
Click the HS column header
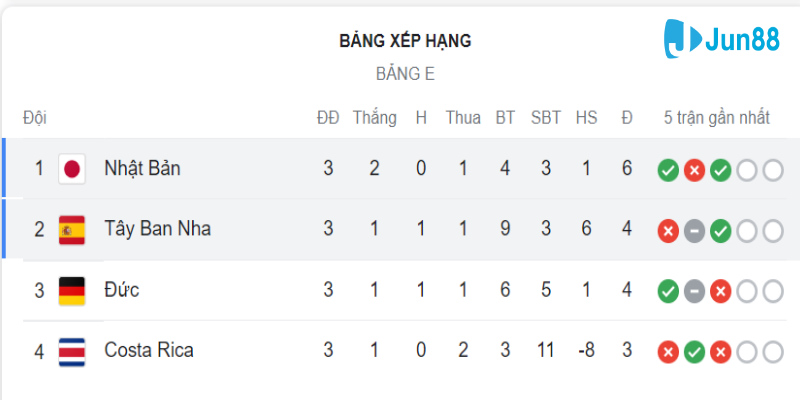pos(586,118)
